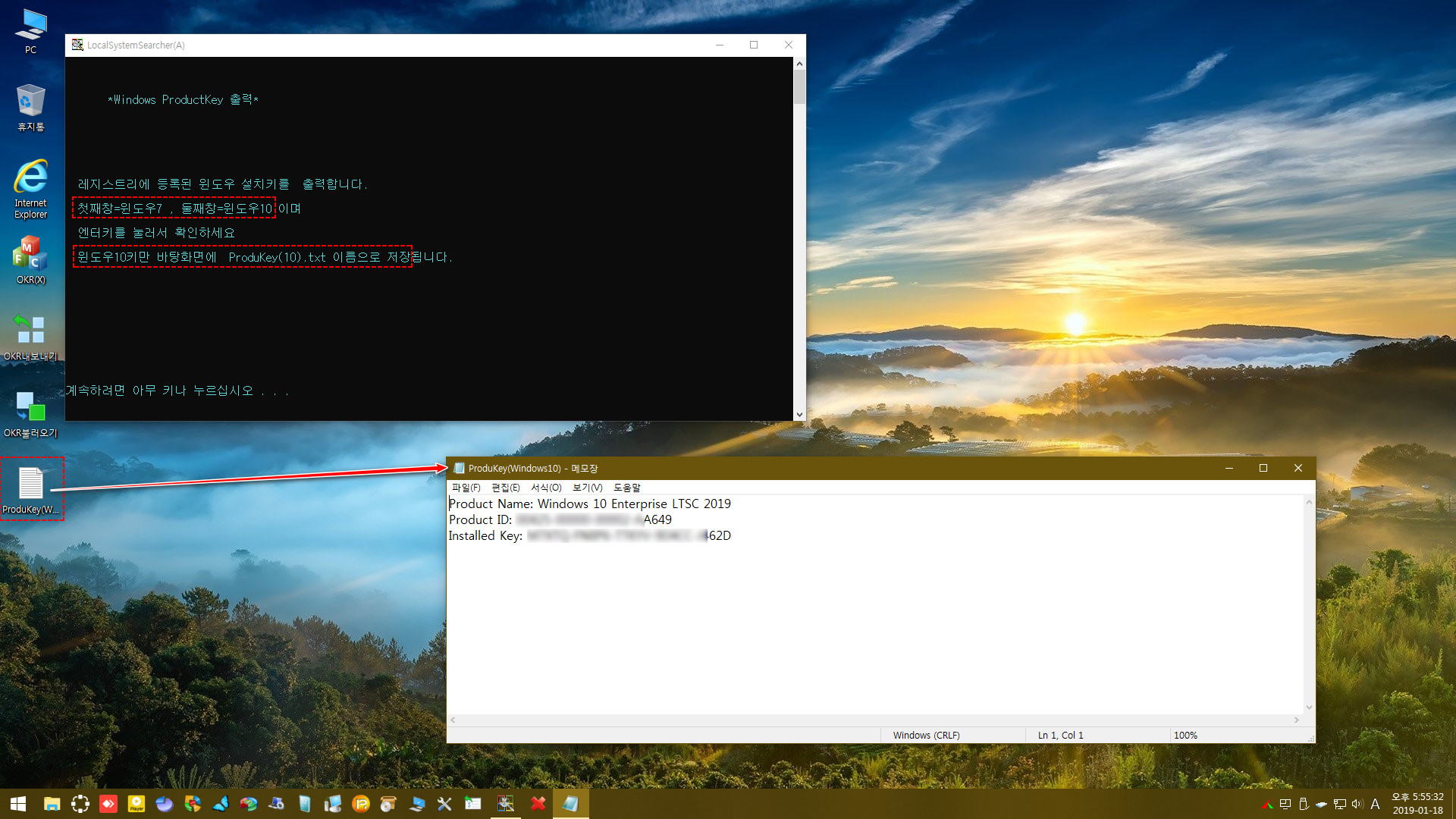Click the '*Windows ProductKey 출력*' console heading
Viewport: 1456px width, 819px height.
click(183, 99)
